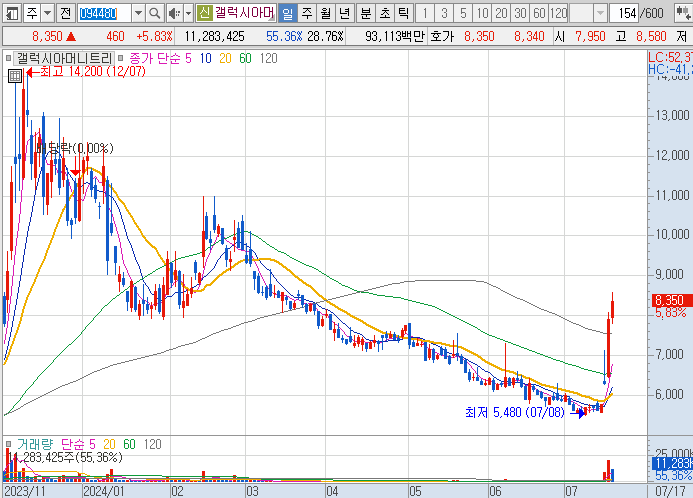Click the 07/17 date in bottom corner
The width and height of the screenshot is (693, 498).
click(x=670, y=491)
